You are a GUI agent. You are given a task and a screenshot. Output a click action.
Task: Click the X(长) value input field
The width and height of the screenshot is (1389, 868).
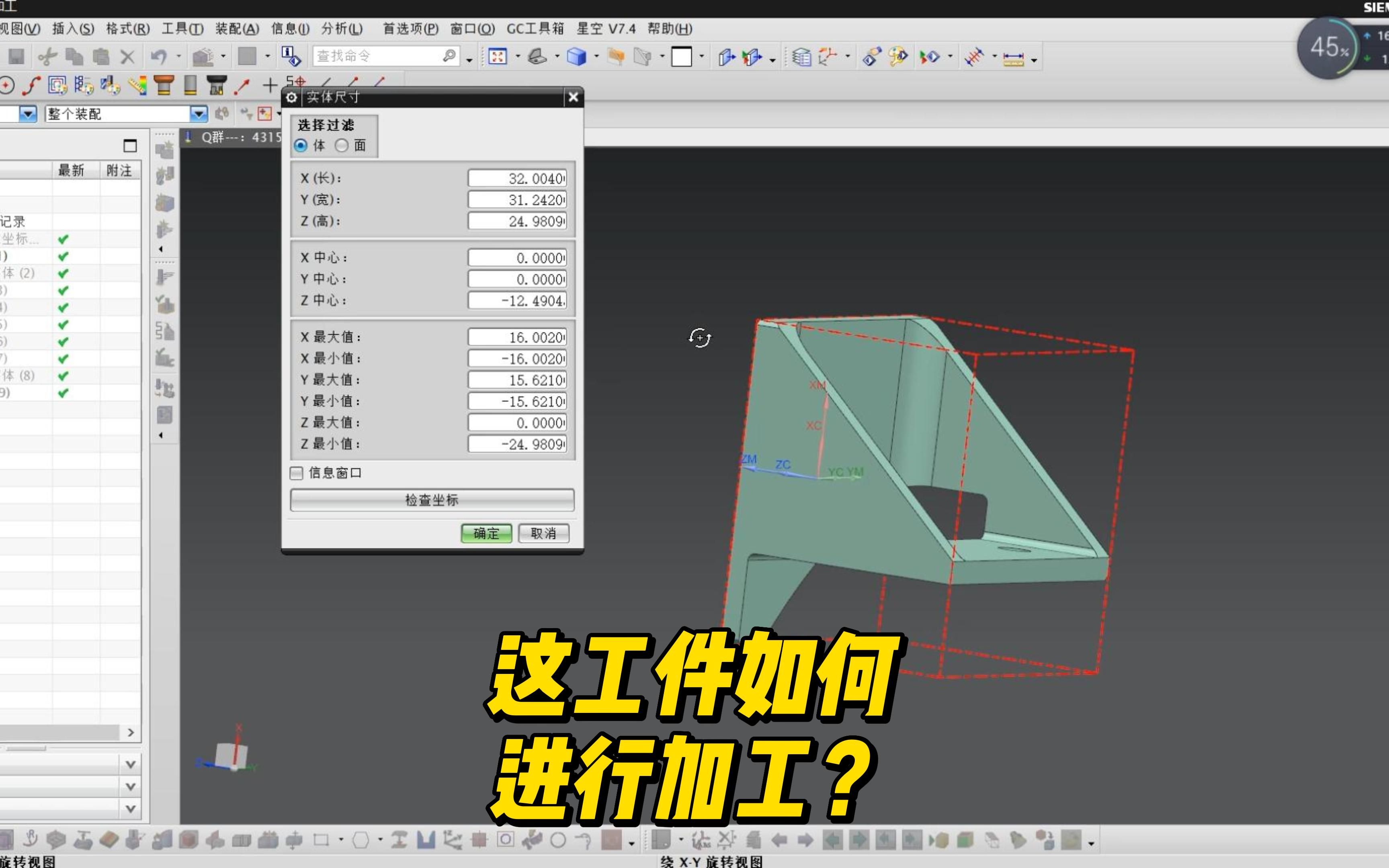point(516,178)
